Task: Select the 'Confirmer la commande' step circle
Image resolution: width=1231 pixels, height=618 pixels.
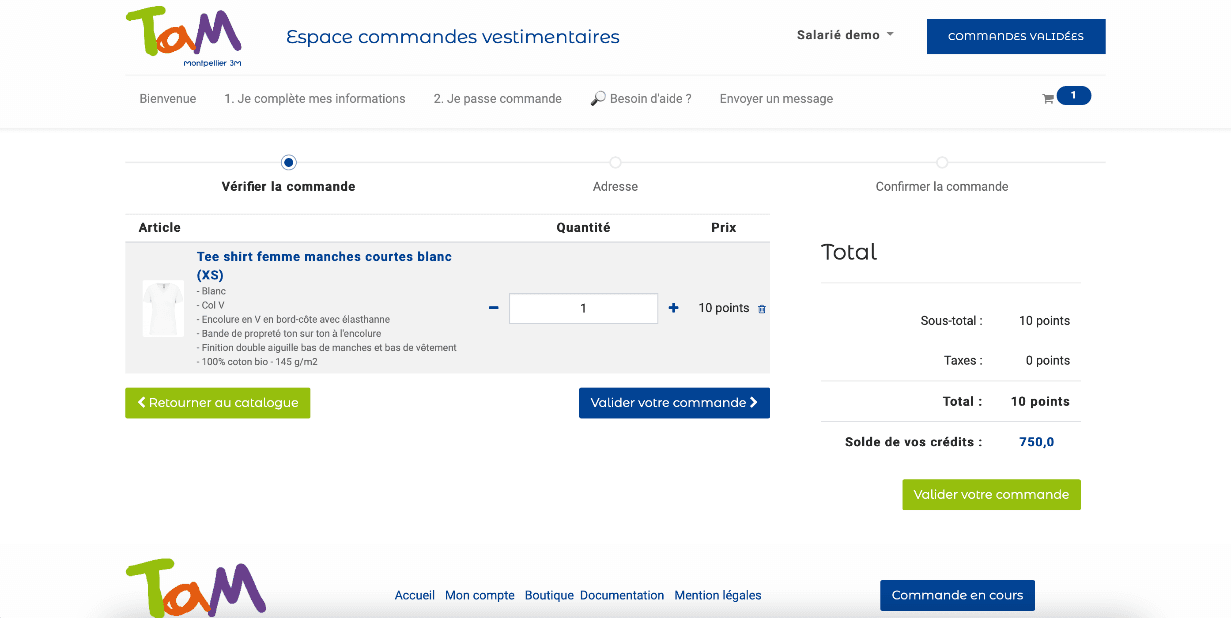Action: coord(942,162)
